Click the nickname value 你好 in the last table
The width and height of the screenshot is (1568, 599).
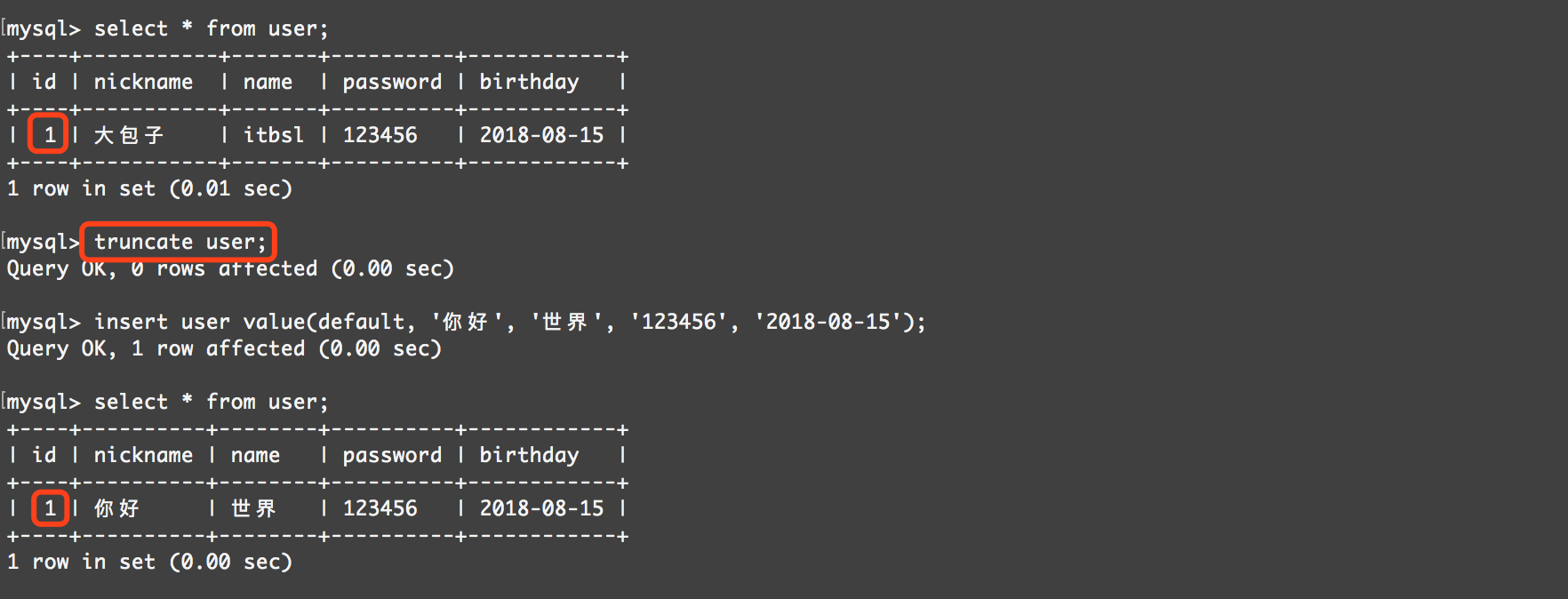(x=116, y=508)
